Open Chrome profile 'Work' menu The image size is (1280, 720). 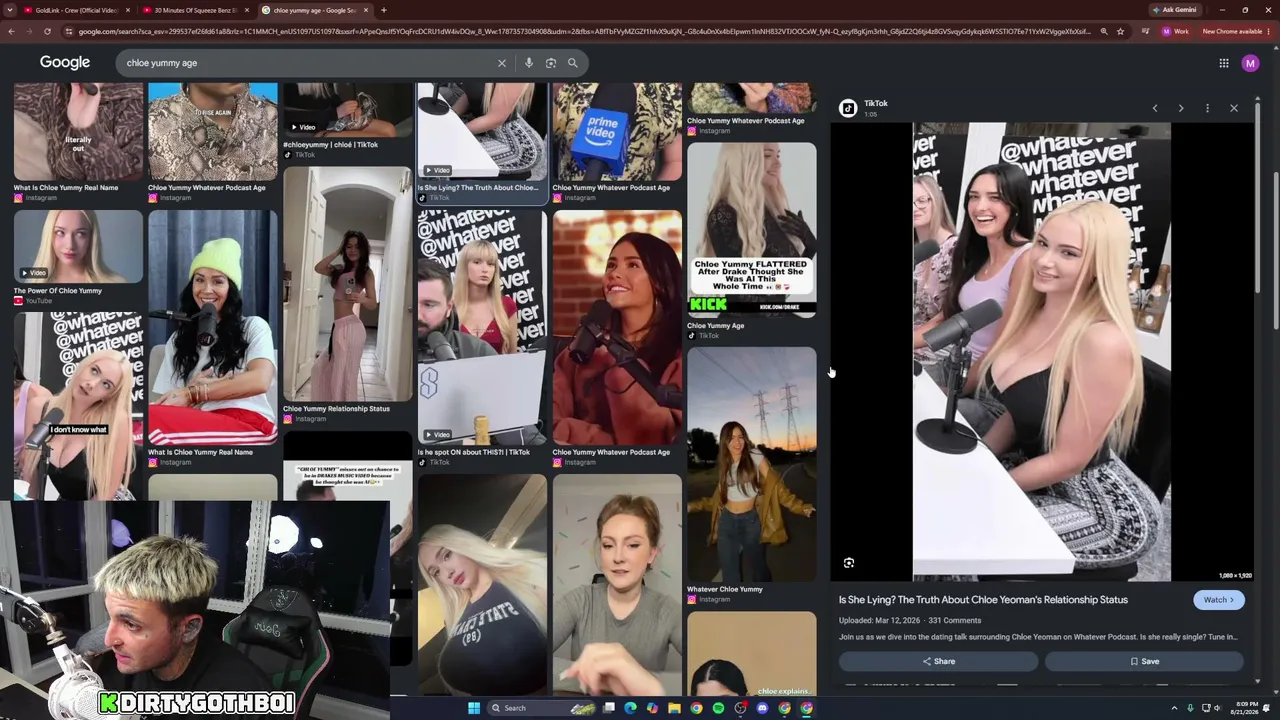(x=1175, y=31)
